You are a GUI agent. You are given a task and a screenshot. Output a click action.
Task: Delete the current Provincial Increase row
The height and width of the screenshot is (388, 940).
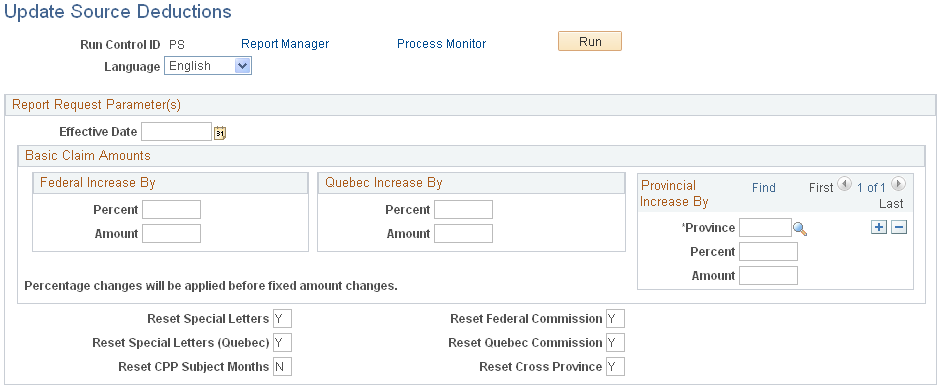pyautogui.click(x=898, y=227)
